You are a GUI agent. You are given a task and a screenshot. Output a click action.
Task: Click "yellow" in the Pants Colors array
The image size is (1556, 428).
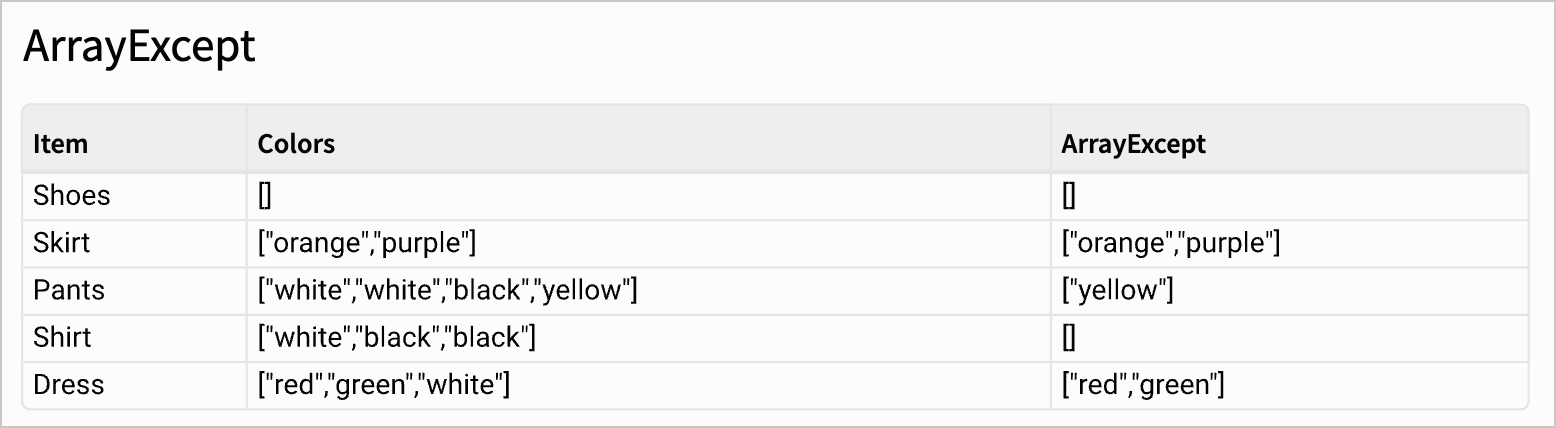pos(586,290)
